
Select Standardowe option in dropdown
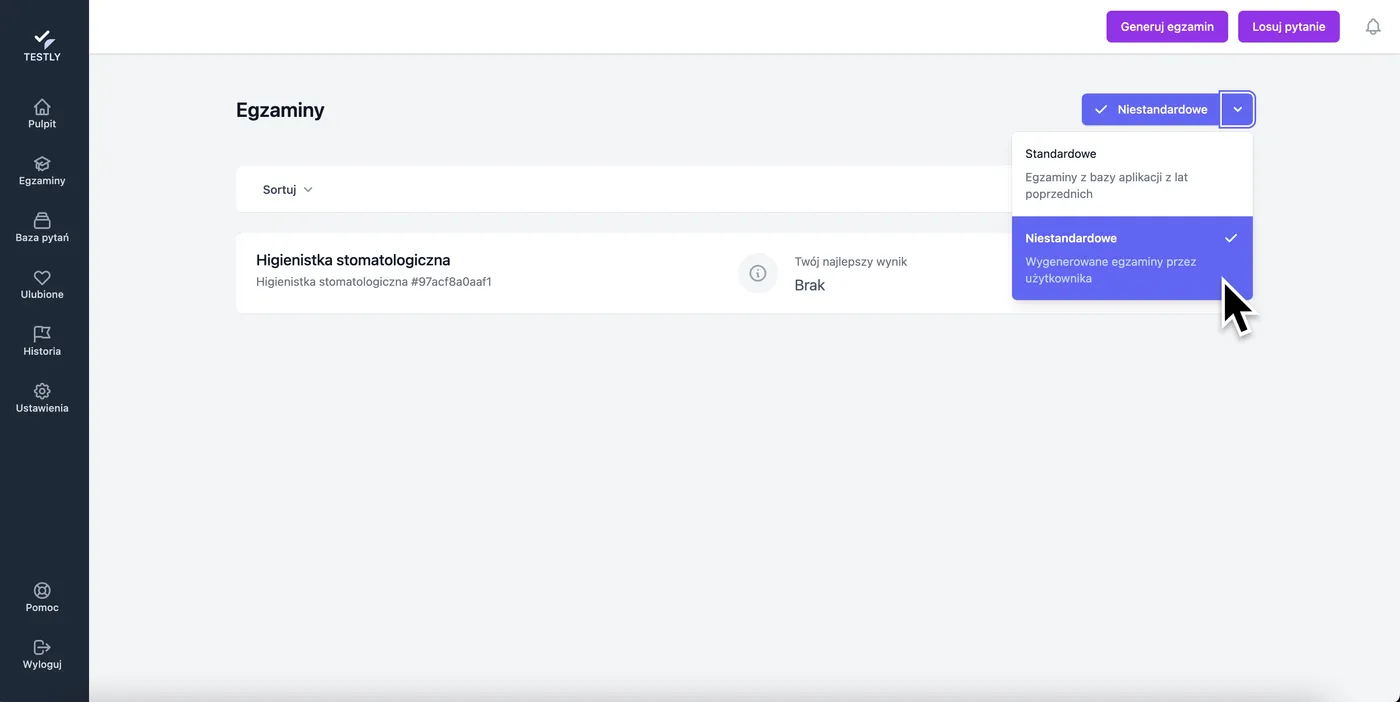click(1132, 174)
